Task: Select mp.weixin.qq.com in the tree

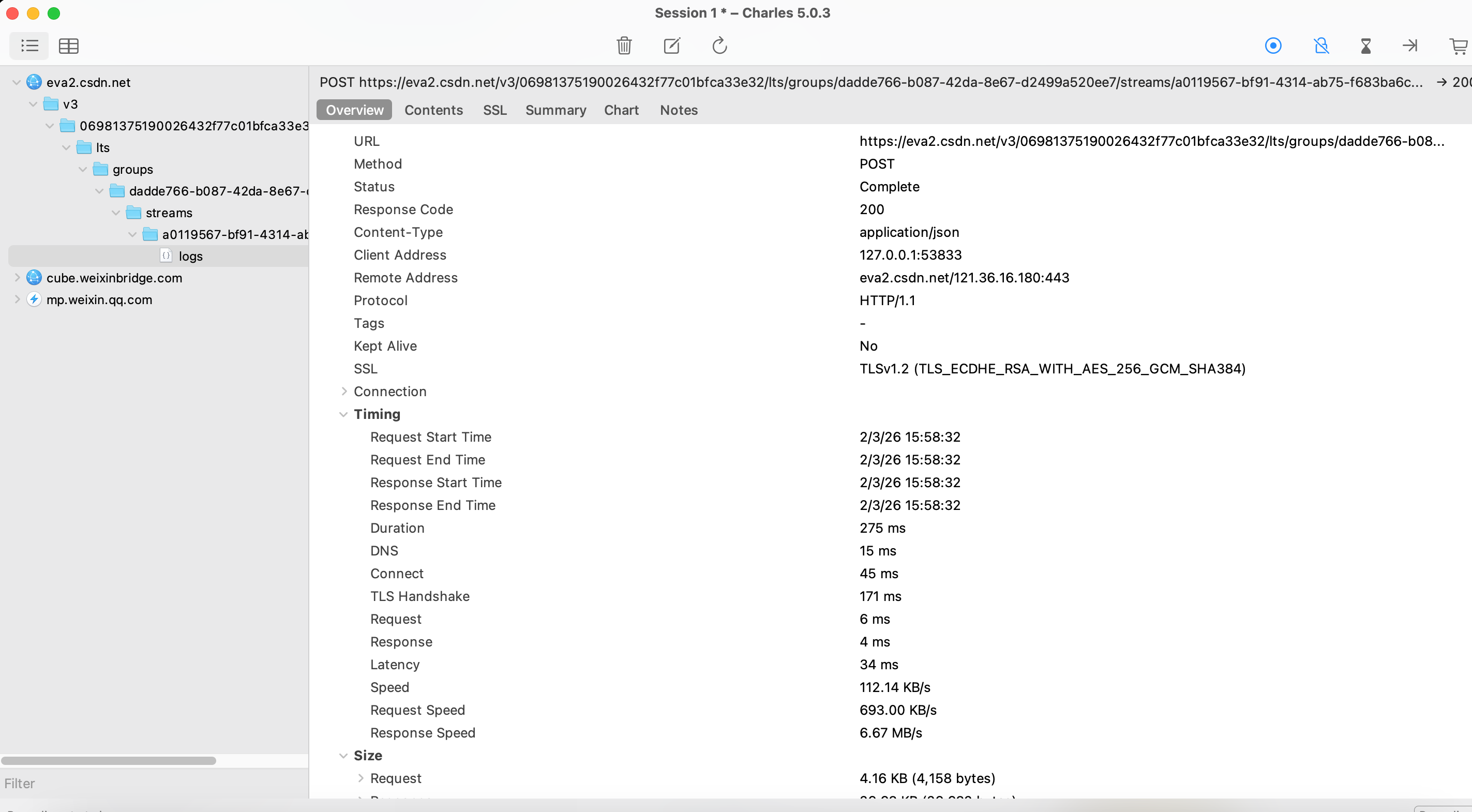Action: click(x=99, y=299)
